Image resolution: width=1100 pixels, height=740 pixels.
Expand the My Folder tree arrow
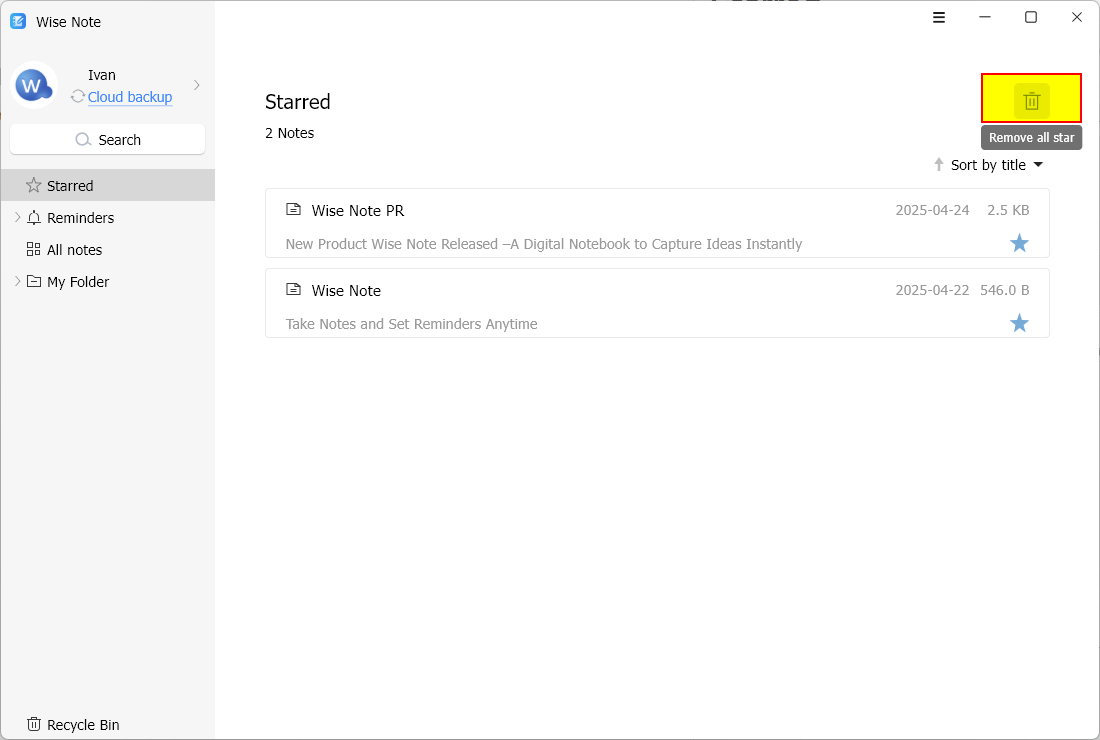[x=17, y=281]
